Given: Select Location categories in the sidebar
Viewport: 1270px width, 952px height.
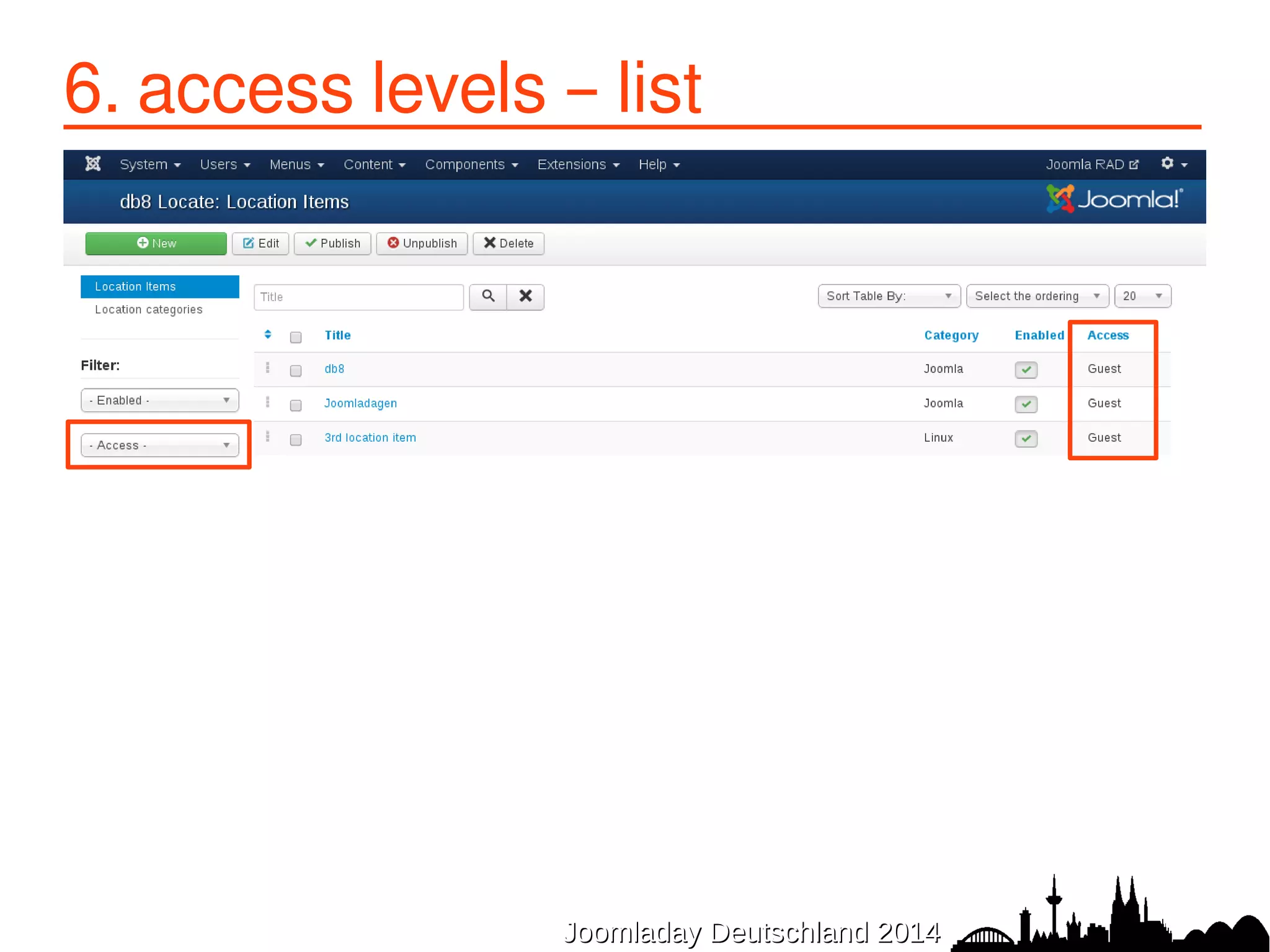Looking at the screenshot, I should [149, 309].
